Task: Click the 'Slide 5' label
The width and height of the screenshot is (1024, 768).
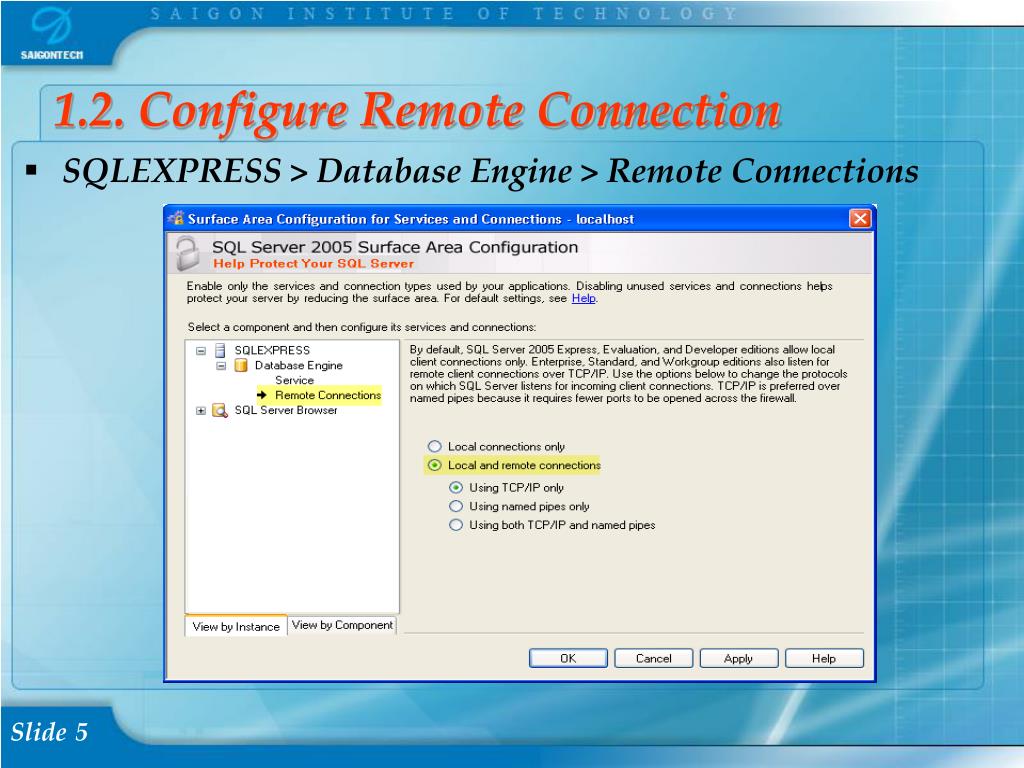Action: coord(49,731)
